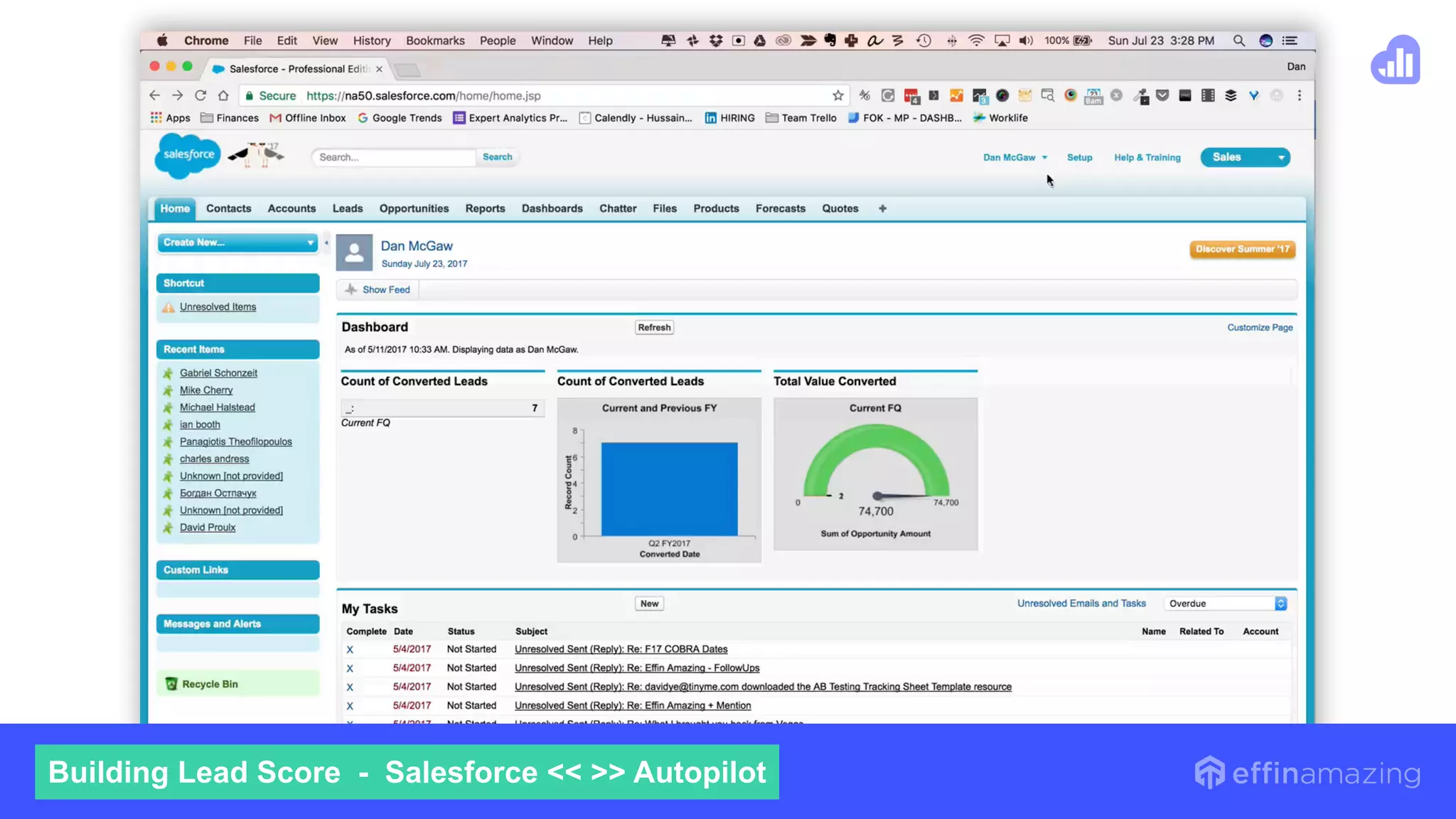The height and width of the screenshot is (819, 1456).
Task: Collapse sidebar with the small arrow handle
Action: (x=326, y=242)
